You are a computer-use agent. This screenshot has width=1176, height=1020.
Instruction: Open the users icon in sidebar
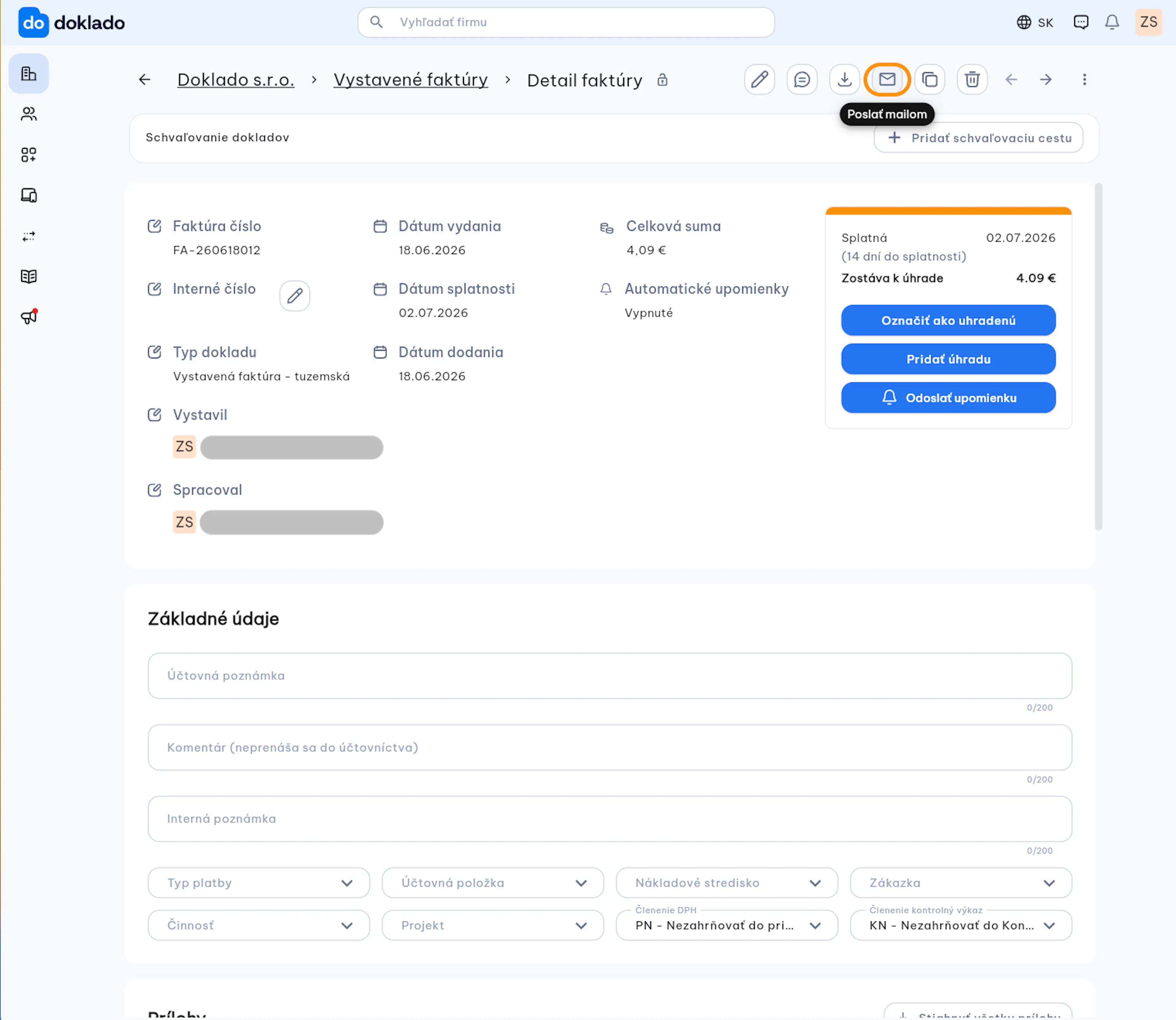(x=28, y=114)
